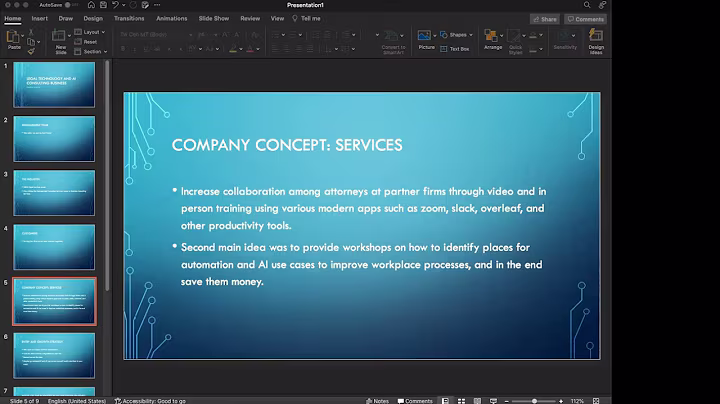Toggle Comments pane in status bar

click(x=415, y=401)
